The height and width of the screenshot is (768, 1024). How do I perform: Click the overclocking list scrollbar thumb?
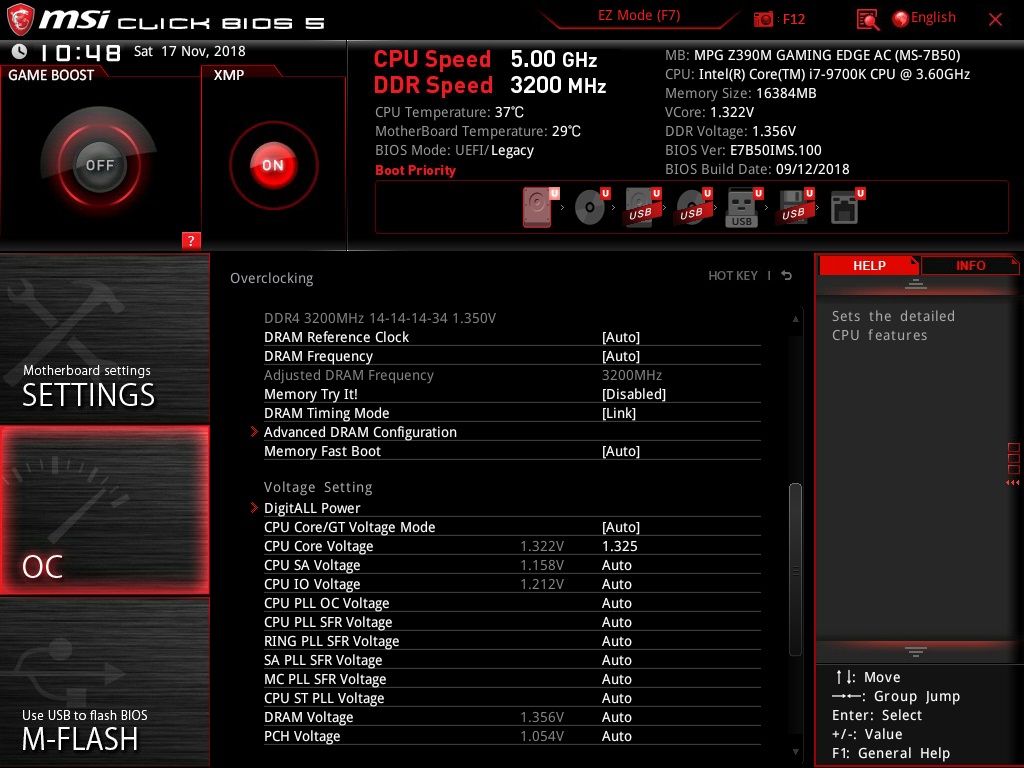click(795, 569)
